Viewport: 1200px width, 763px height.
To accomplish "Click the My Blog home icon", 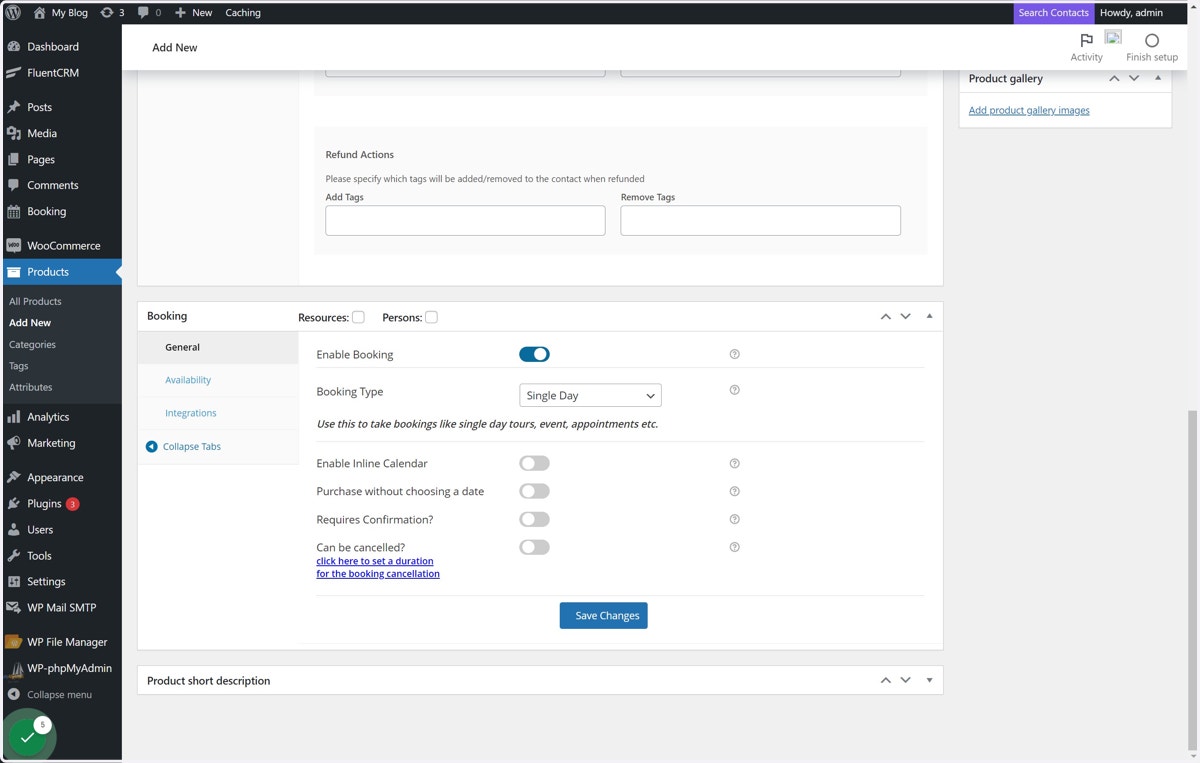I will point(39,13).
